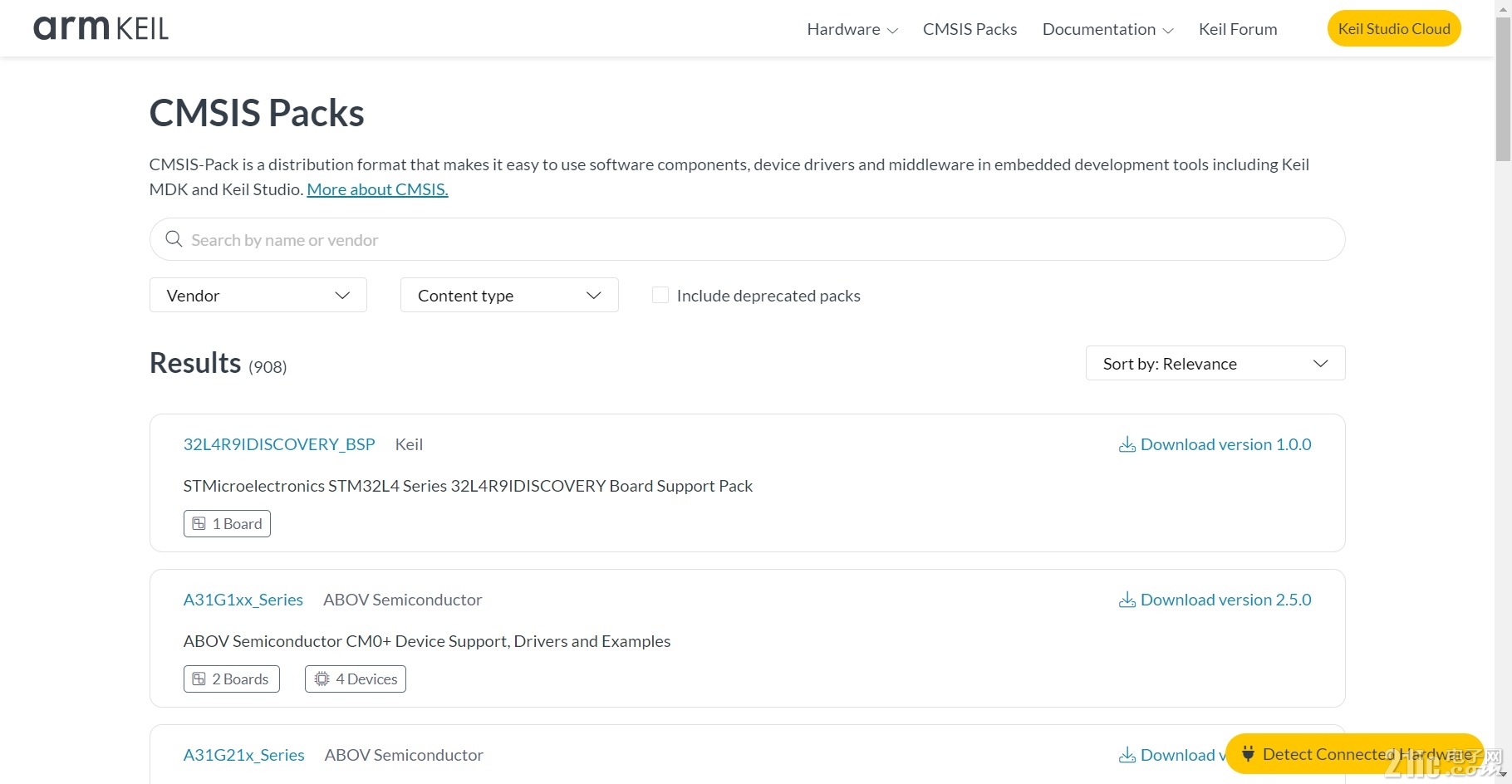Open the Vendor filter dropdown

(258, 295)
